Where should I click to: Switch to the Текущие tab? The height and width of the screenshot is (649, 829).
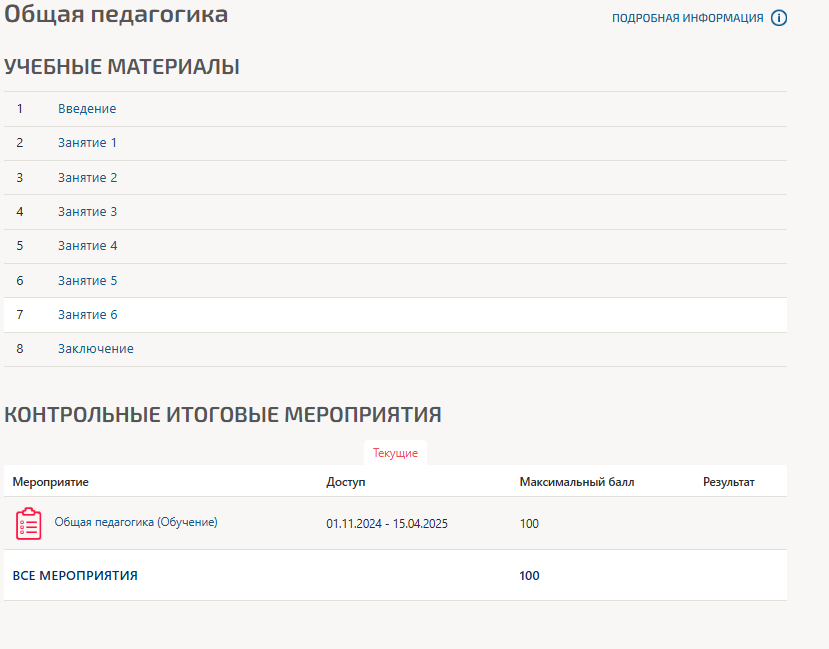(395, 453)
